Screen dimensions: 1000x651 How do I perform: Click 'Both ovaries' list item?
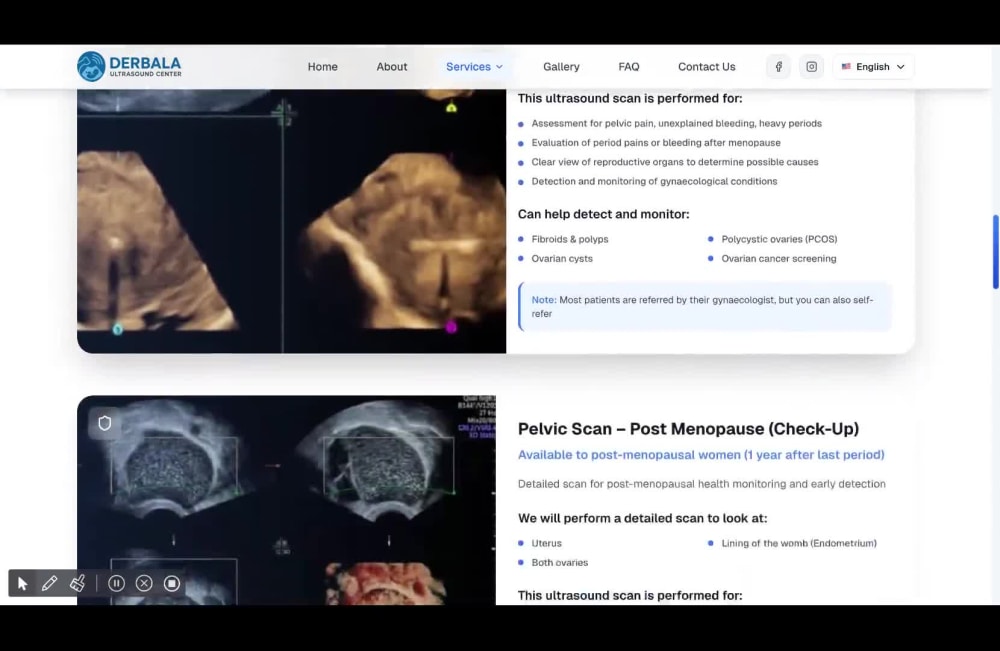[559, 562]
